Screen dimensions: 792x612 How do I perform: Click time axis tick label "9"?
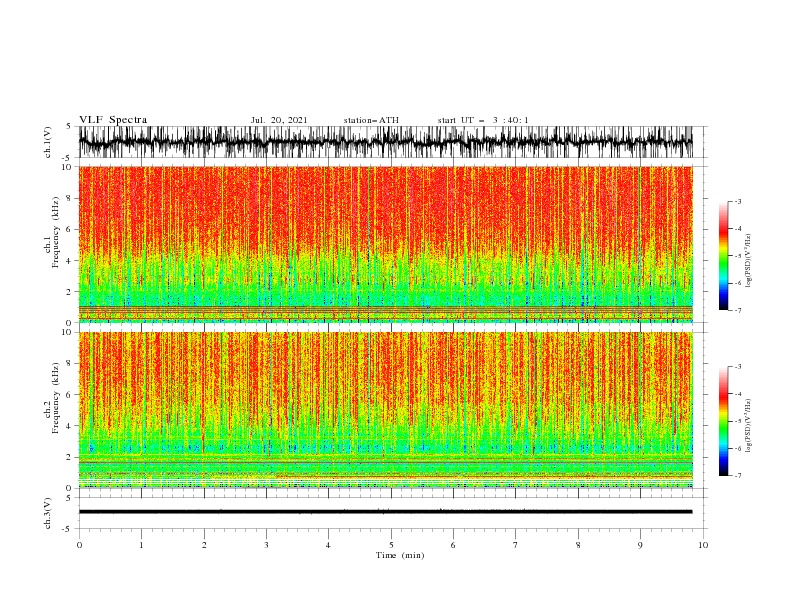coord(640,545)
